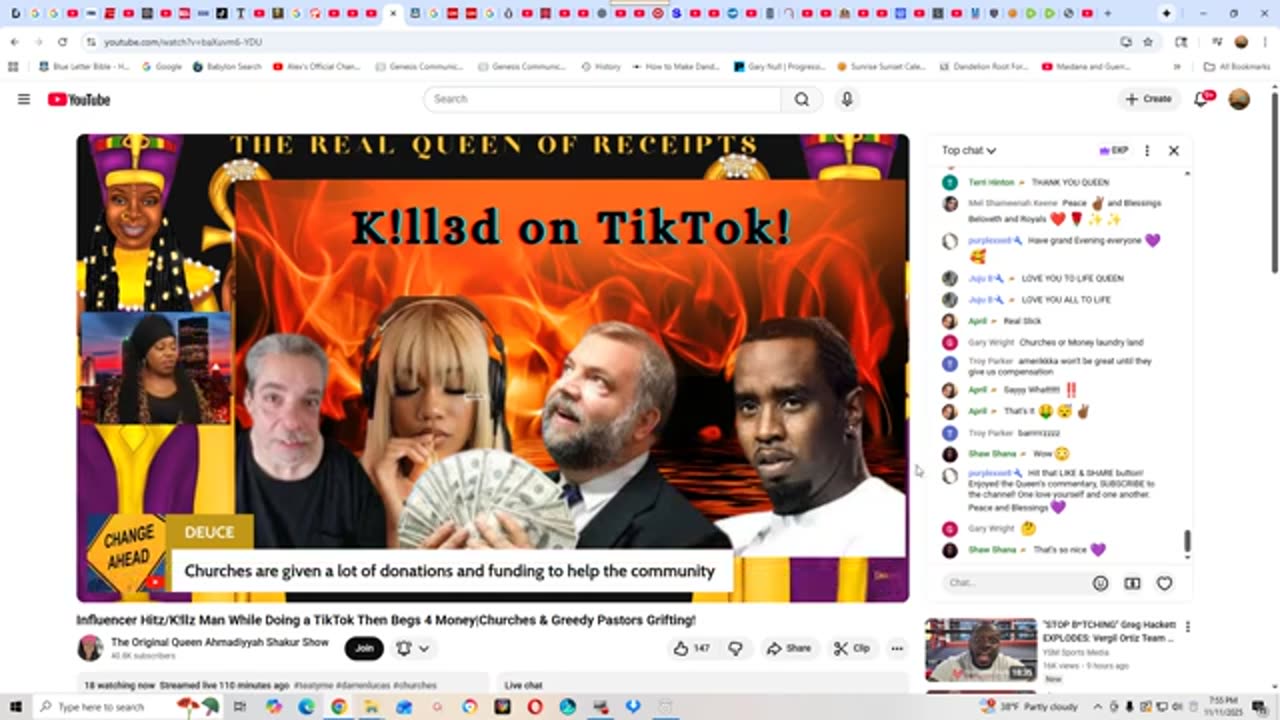This screenshot has height=720, width=1280.
Task: Open options for the recommended Greg Hackett video
Action: (x=1188, y=627)
